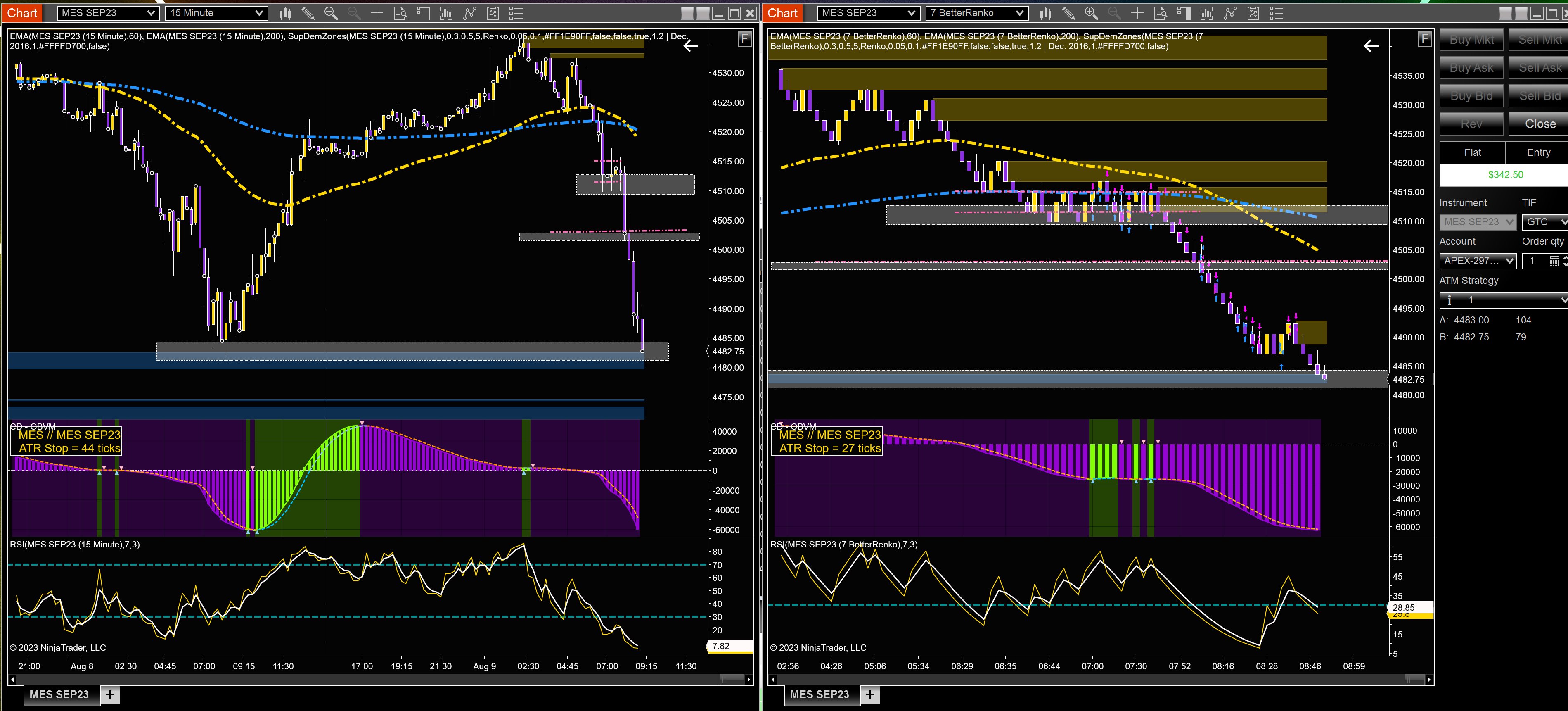Click the Buy Ask button
The height and width of the screenshot is (711, 1568).
pos(1471,68)
